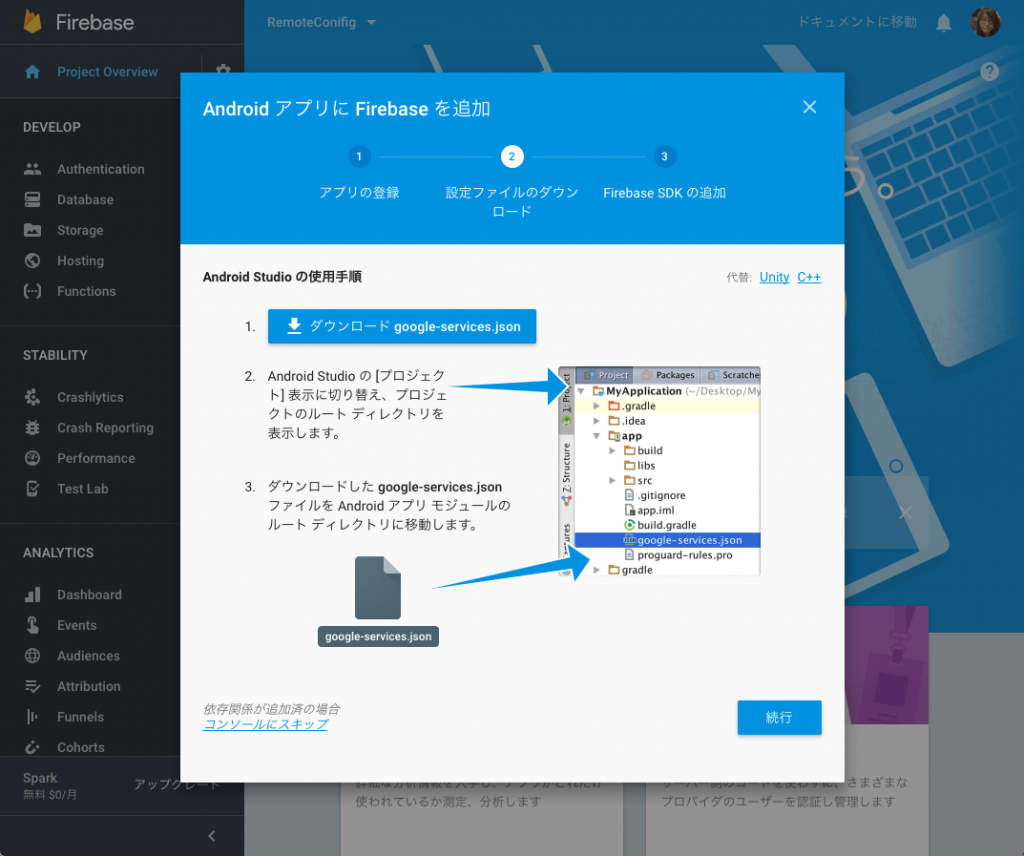The height and width of the screenshot is (856, 1024).
Task: Click the Functions brackets icon
Action: tap(32, 291)
